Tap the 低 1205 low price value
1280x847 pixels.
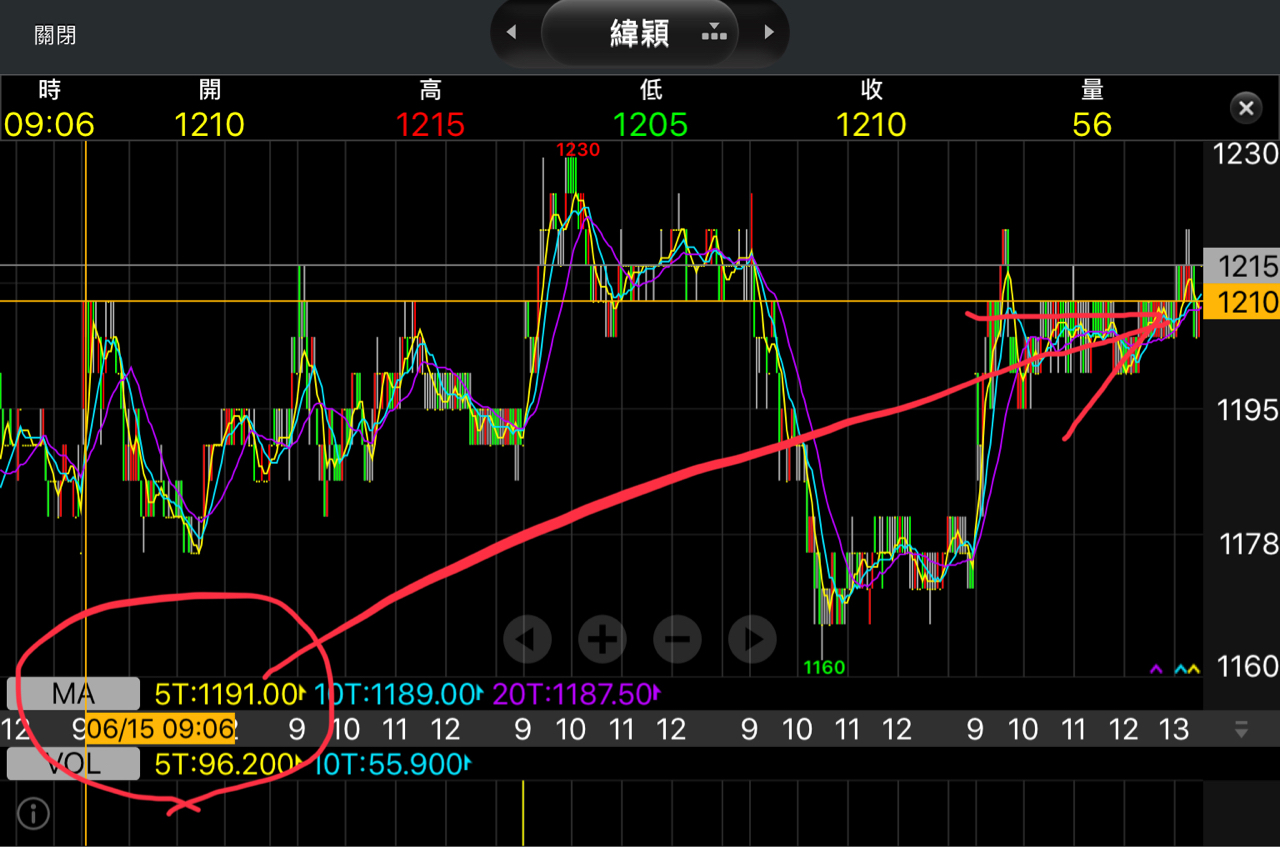[651, 125]
